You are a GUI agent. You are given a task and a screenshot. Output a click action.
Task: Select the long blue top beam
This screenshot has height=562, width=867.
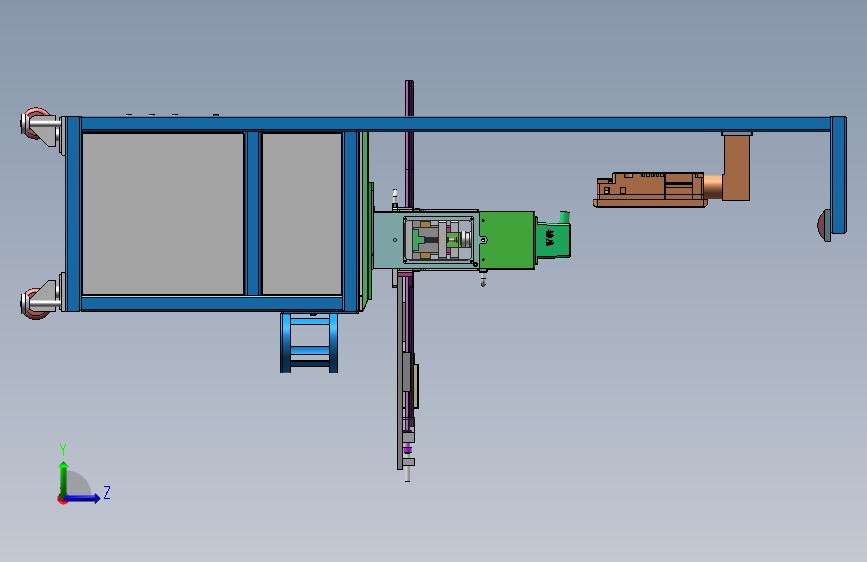tap(456, 124)
